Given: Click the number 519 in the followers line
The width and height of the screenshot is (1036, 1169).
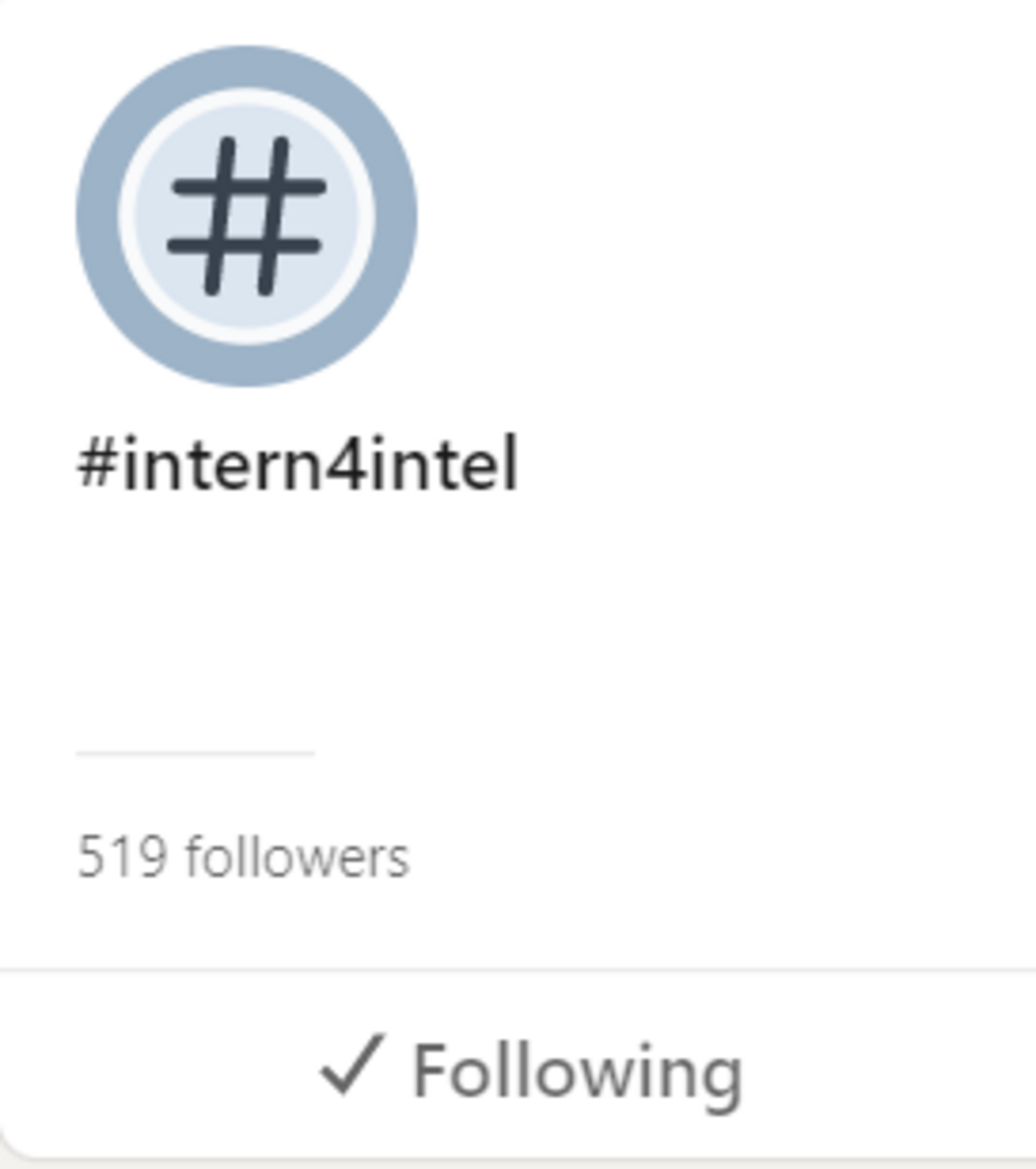Looking at the screenshot, I should [x=122, y=856].
